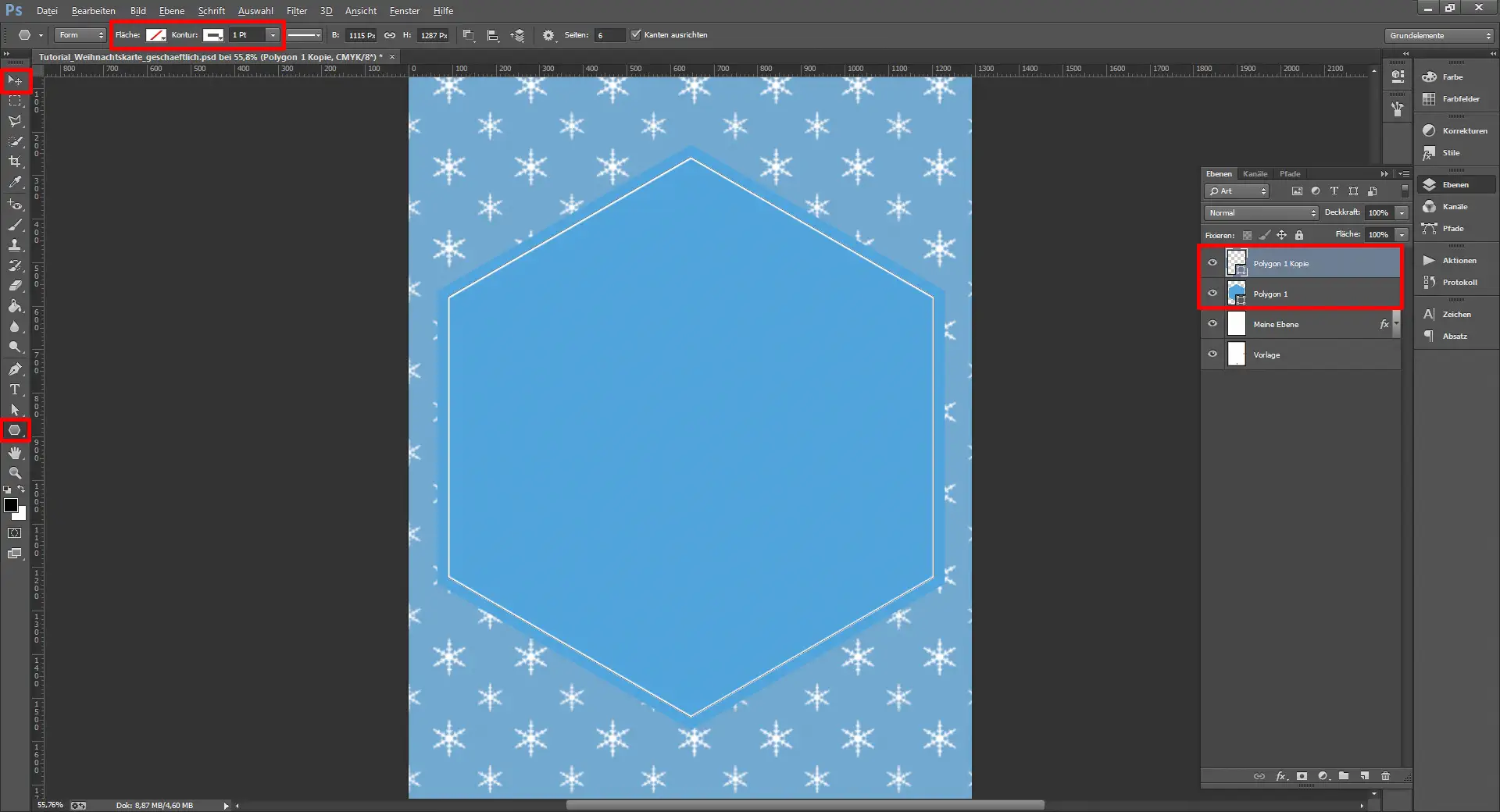Viewport: 1500px width, 812px height.
Task: Click the black foreground color swatch
Action: pos(10,506)
